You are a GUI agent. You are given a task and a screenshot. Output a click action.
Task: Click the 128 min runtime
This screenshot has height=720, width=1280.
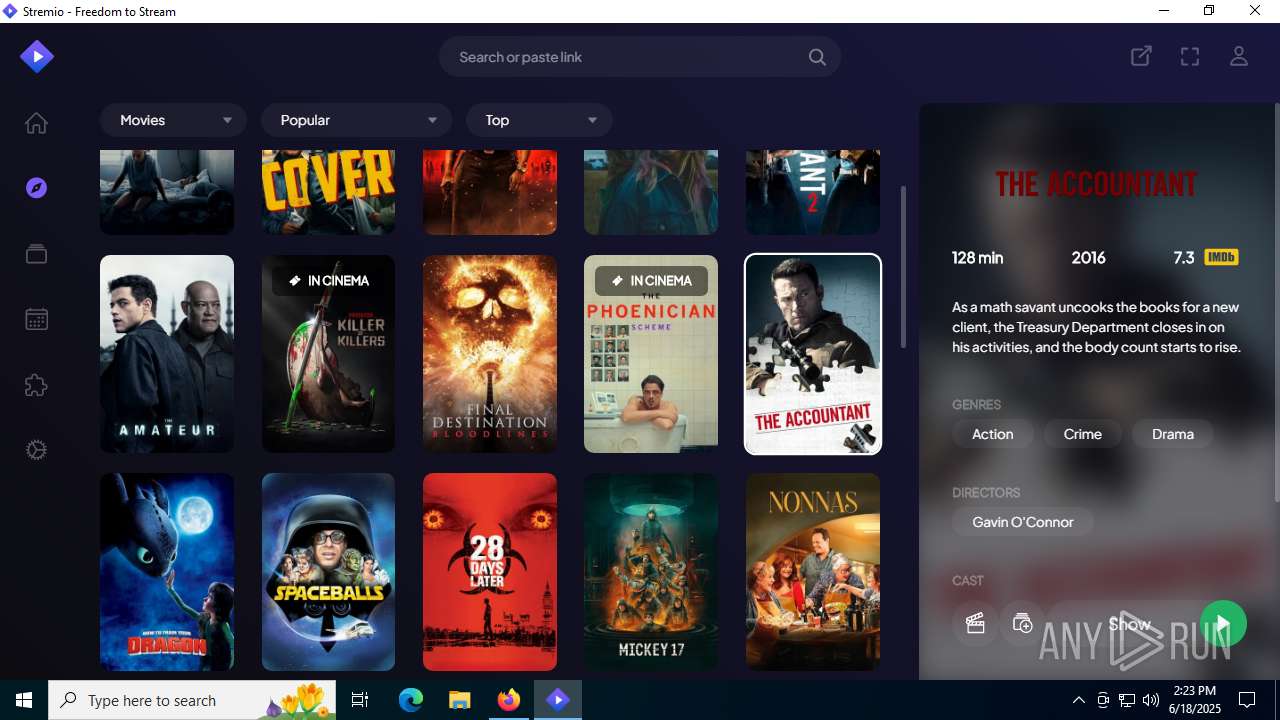tap(977, 257)
